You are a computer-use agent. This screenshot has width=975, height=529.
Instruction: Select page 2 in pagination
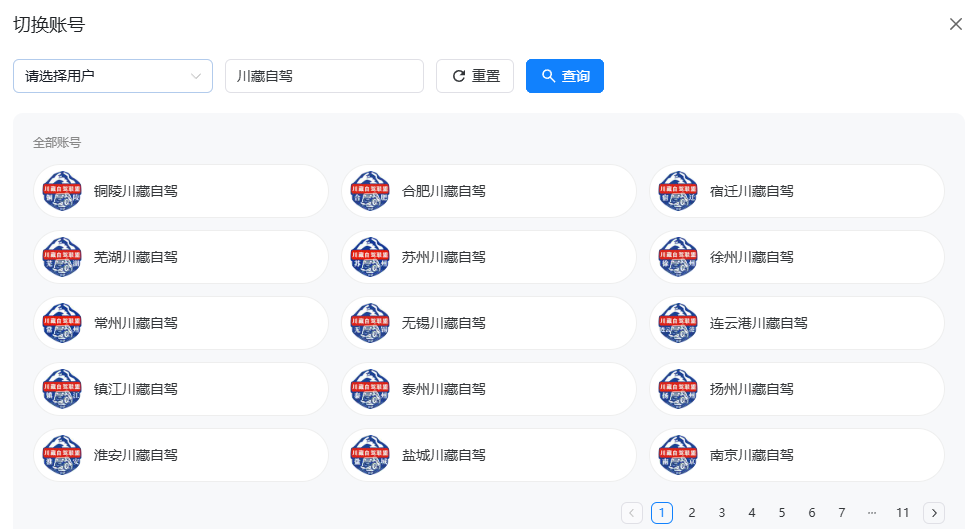[691, 513]
